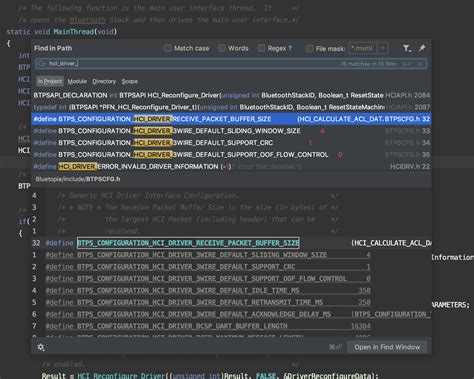Enable Regex checkbox
The image size is (474, 379).
click(x=261, y=48)
